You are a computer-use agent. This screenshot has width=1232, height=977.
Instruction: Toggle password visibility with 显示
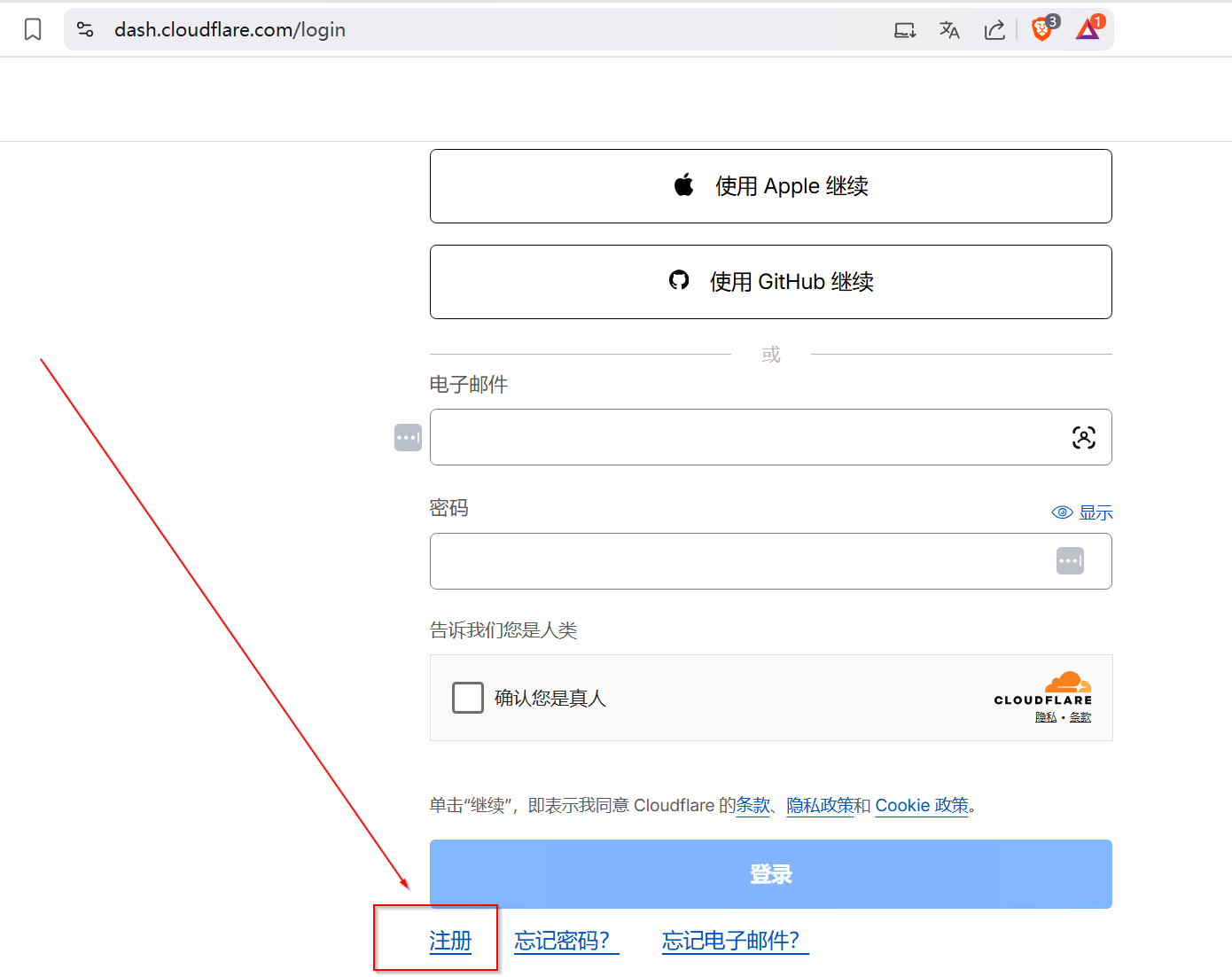pyautogui.click(x=1082, y=512)
